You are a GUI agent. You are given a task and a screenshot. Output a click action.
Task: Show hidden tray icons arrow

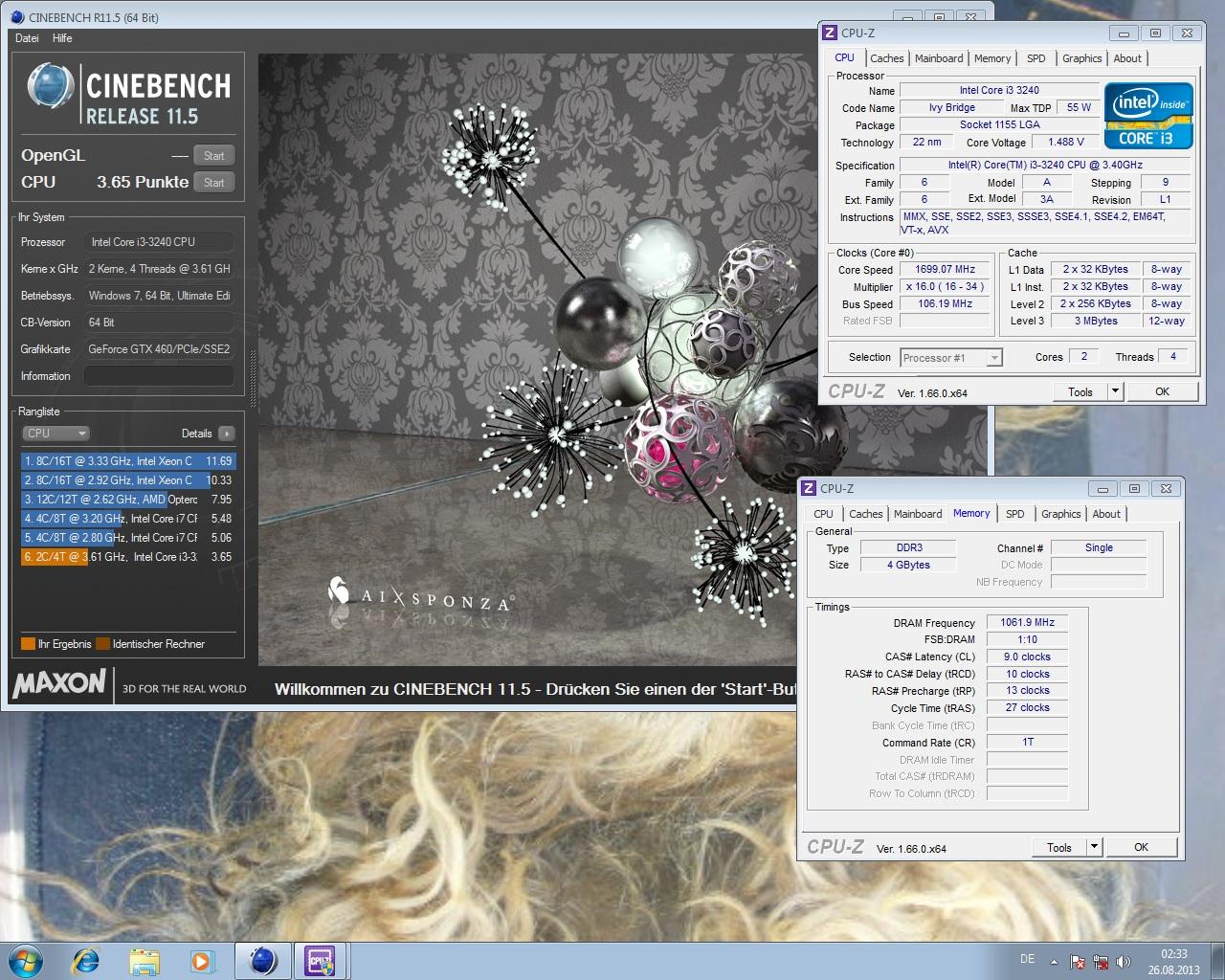1055,962
